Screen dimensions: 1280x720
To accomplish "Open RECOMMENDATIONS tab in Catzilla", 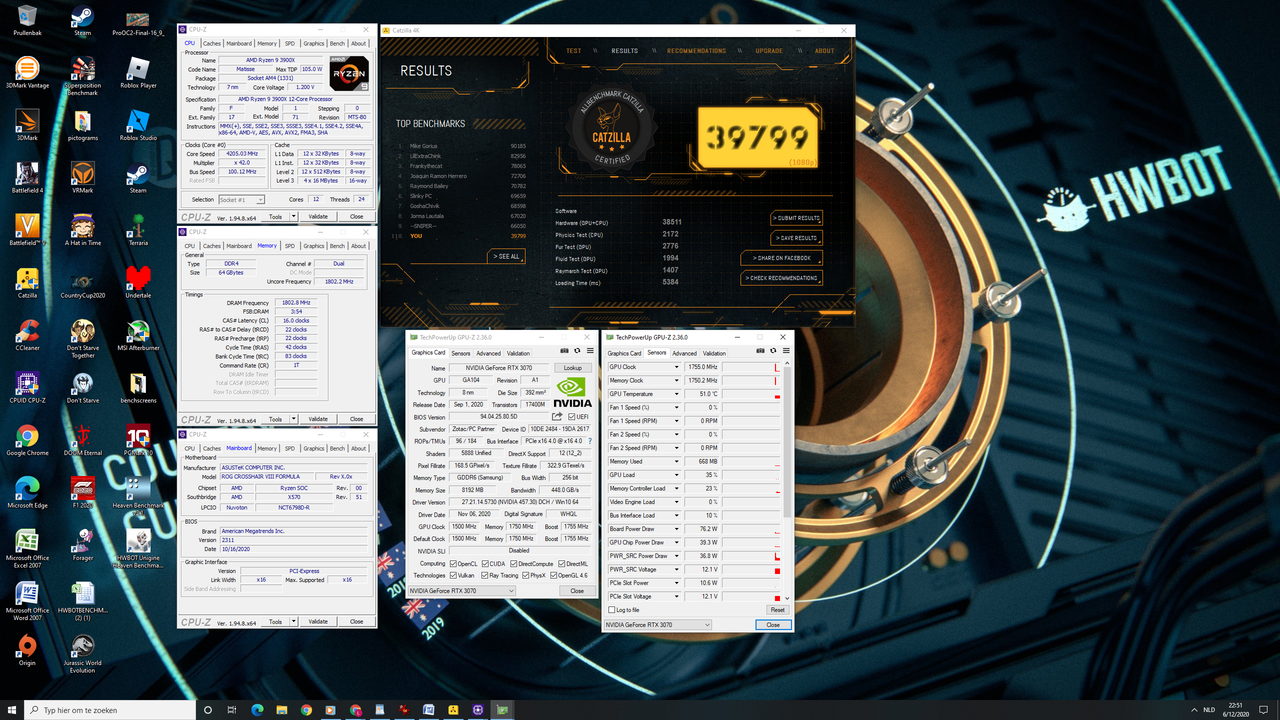I will [697, 51].
